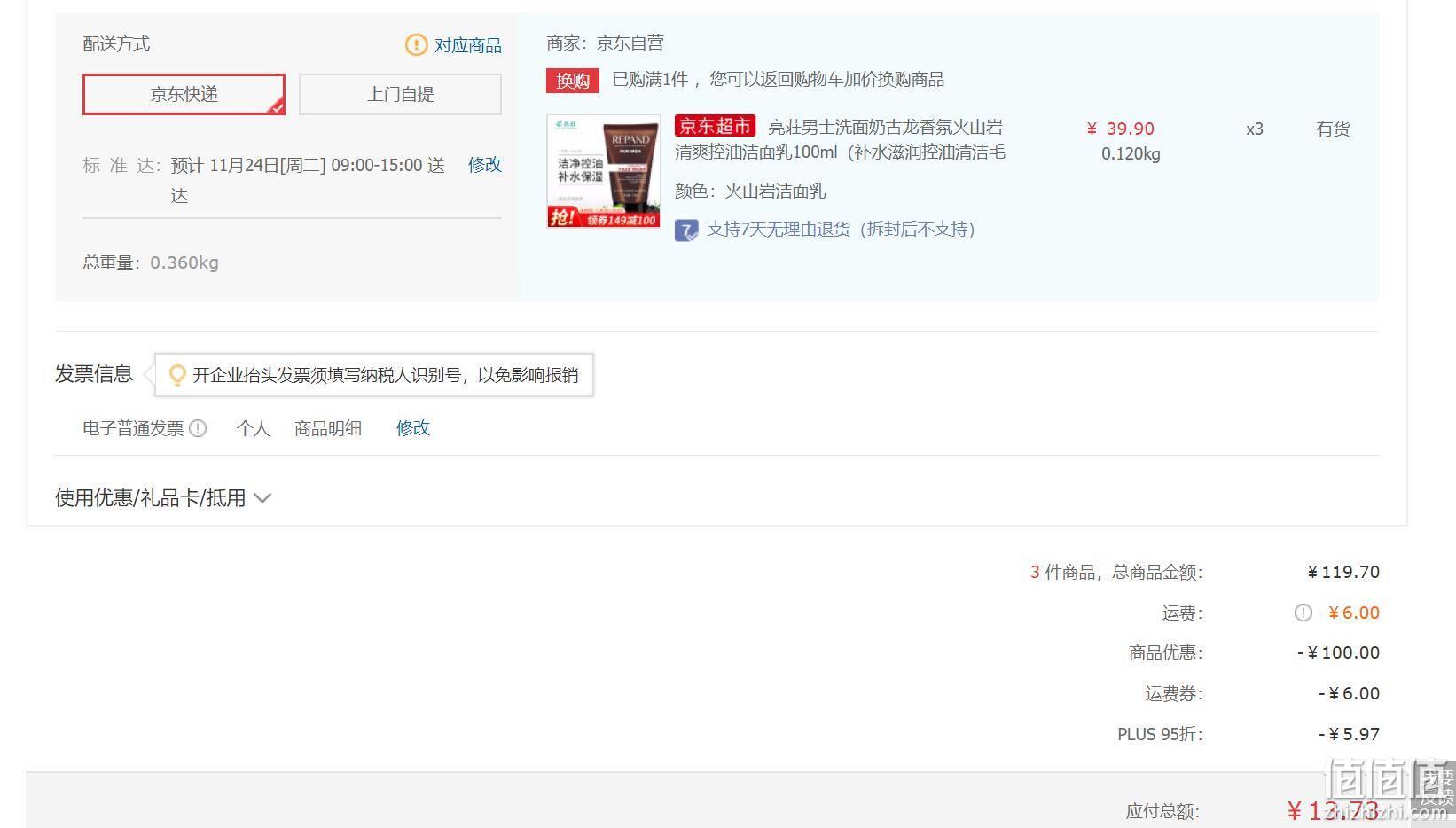Image resolution: width=1456 pixels, height=828 pixels.
Task: Open 支持7天无理由退货 policy link
Action: click(x=841, y=230)
